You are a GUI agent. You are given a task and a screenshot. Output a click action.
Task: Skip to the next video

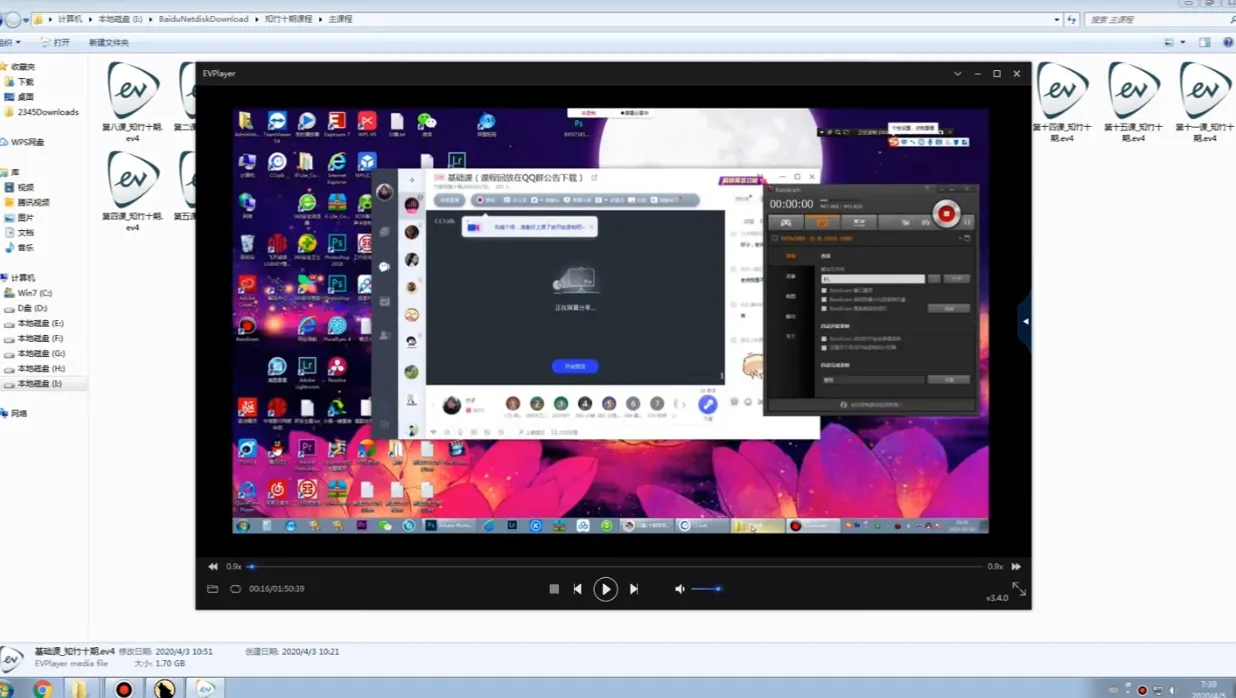(634, 589)
